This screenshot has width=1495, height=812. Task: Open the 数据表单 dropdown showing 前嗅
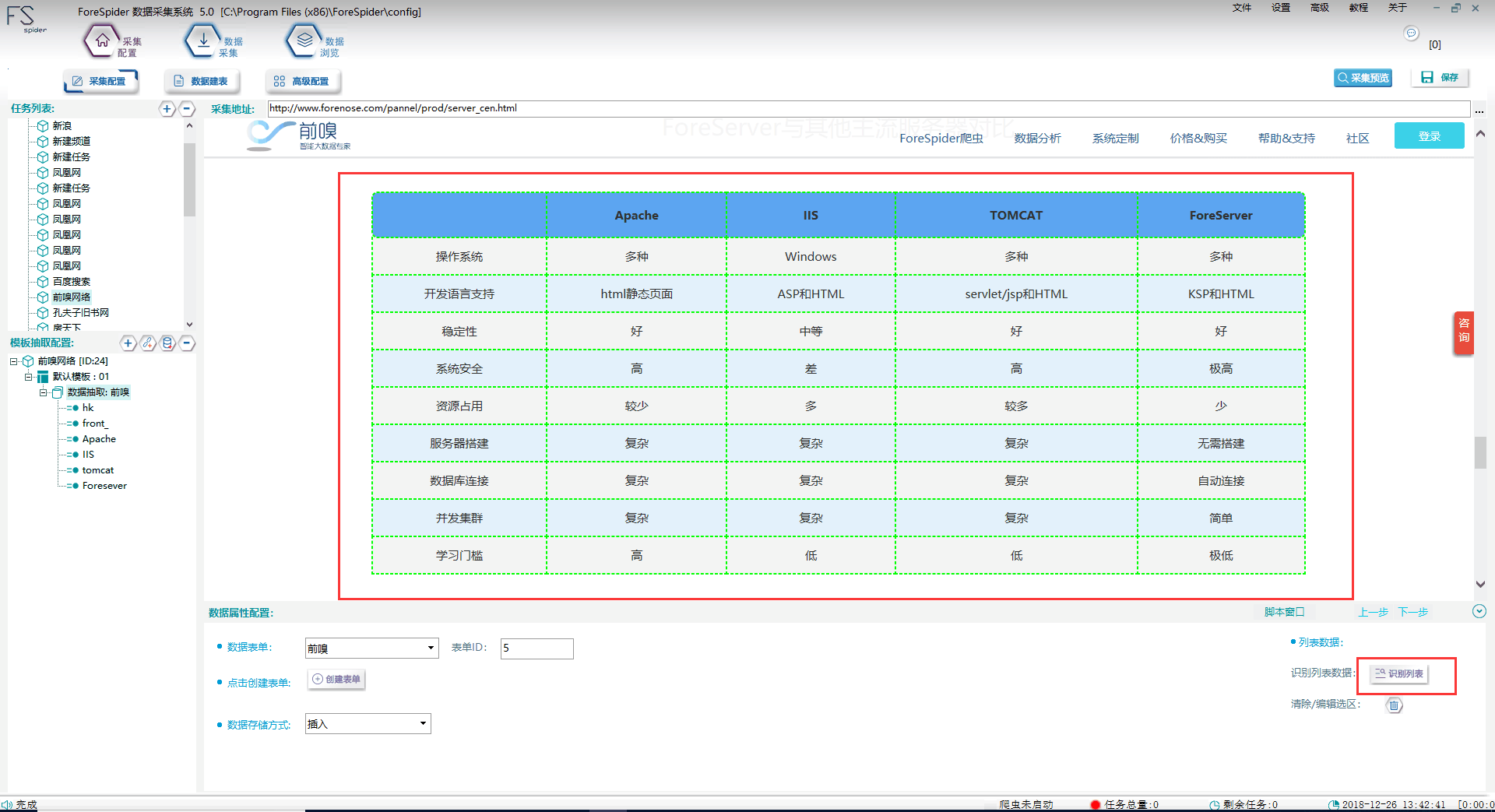point(372,649)
